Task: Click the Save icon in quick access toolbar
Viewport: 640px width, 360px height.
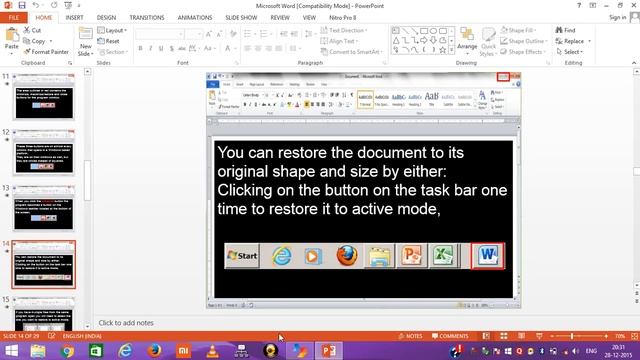Action: [x=22, y=6]
